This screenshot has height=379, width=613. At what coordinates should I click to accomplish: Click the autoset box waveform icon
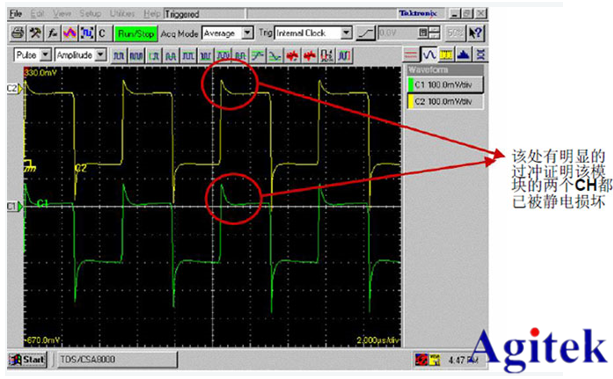click(x=87, y=33)
